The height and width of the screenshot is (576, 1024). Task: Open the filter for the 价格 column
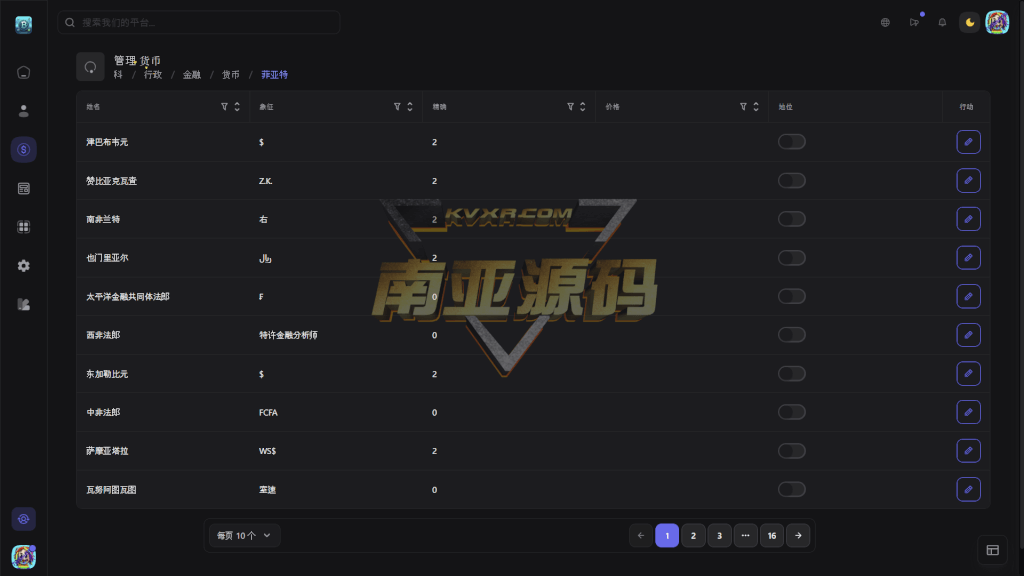pyautogui.click(x=743, y=106)
